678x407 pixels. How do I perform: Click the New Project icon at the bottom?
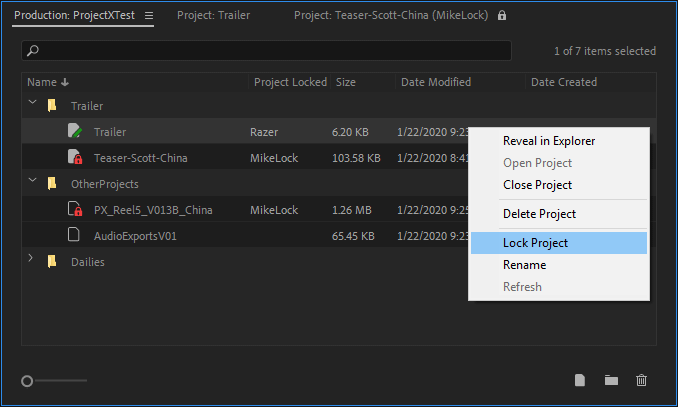580,380
